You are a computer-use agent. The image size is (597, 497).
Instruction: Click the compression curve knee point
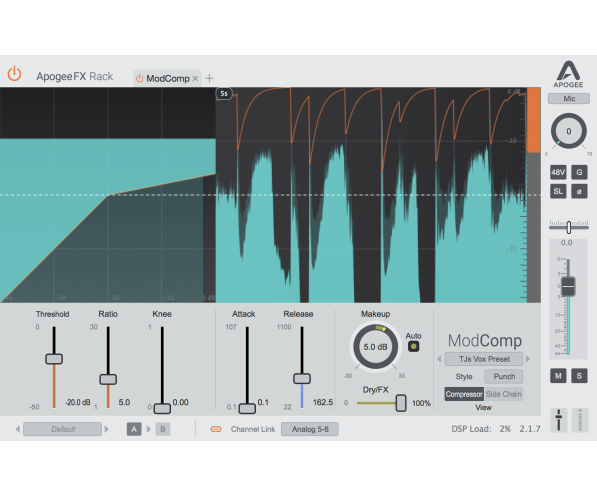(108, 195)
